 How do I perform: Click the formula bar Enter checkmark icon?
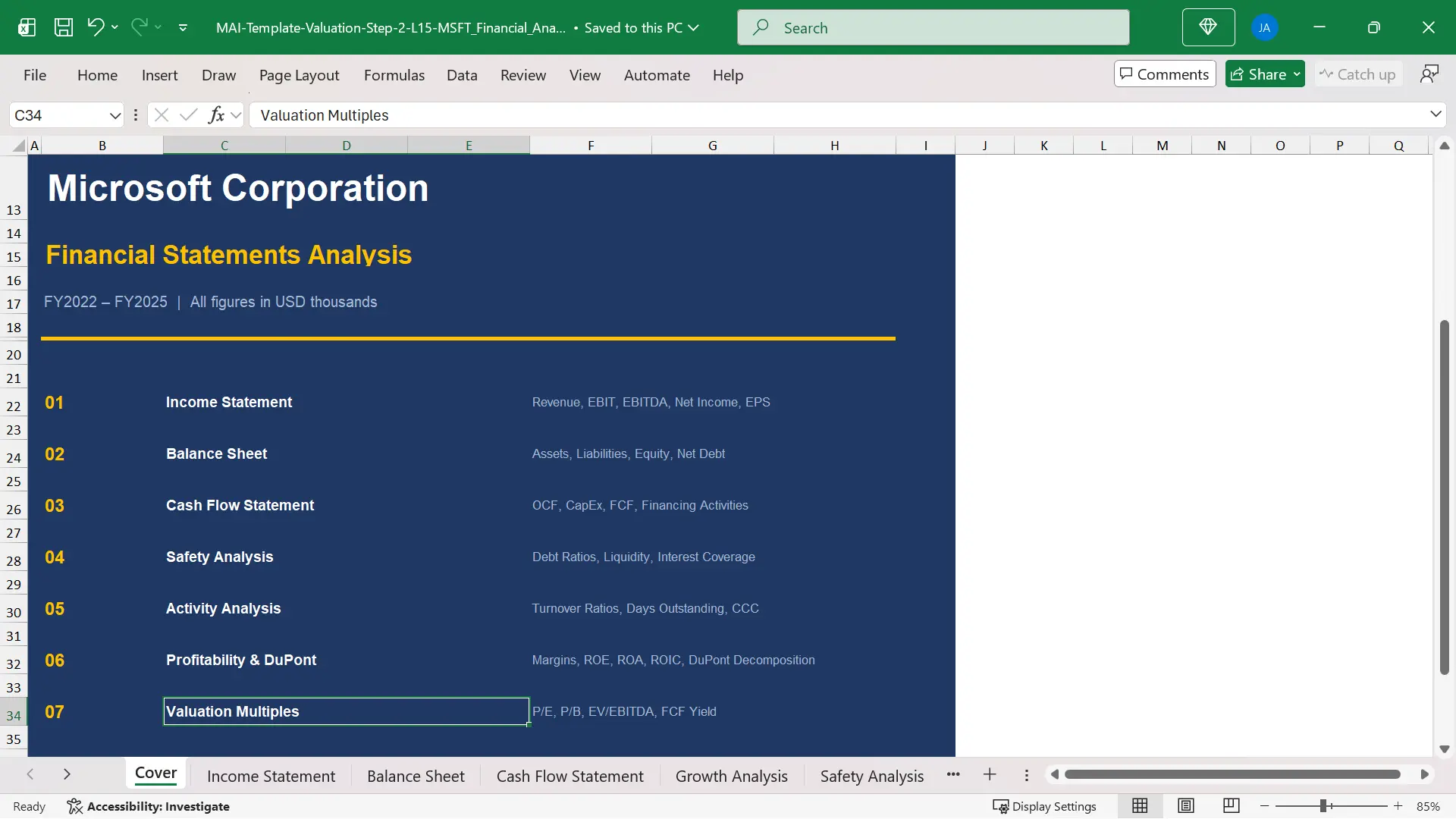(189, 115)
